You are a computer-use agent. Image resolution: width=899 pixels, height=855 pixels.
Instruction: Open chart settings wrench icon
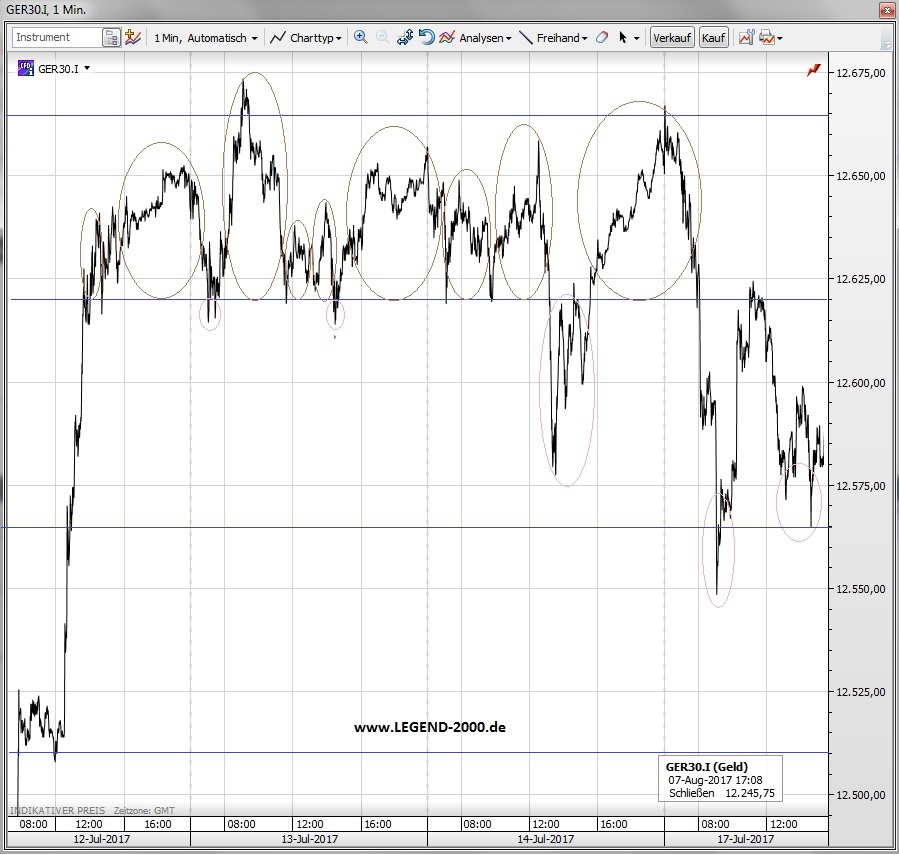coord(746,38)
